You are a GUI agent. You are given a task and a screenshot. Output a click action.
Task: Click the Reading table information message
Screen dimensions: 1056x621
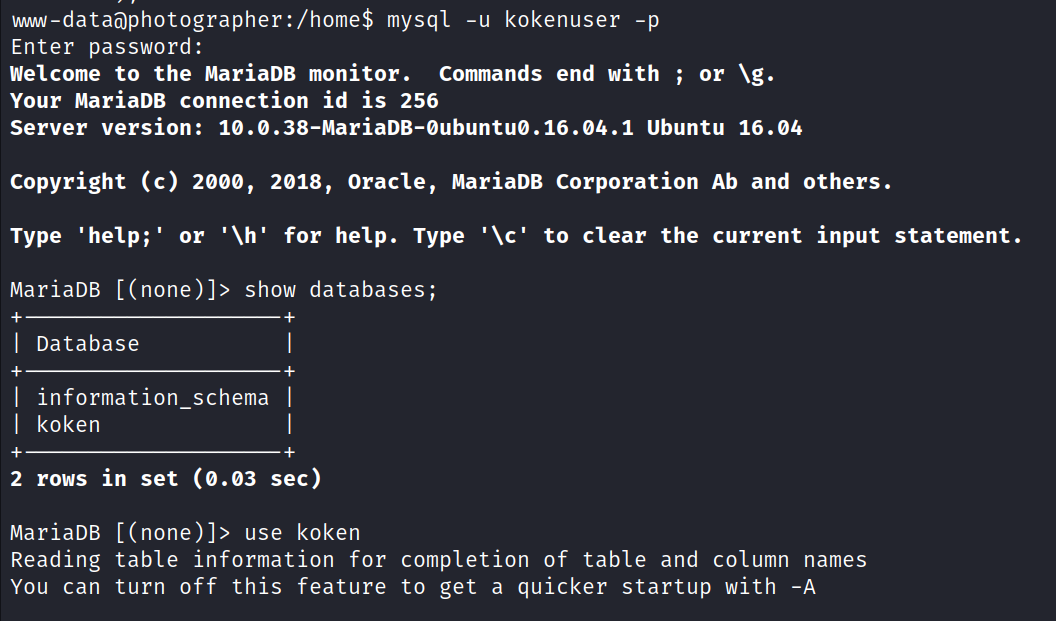click(438, 560)
